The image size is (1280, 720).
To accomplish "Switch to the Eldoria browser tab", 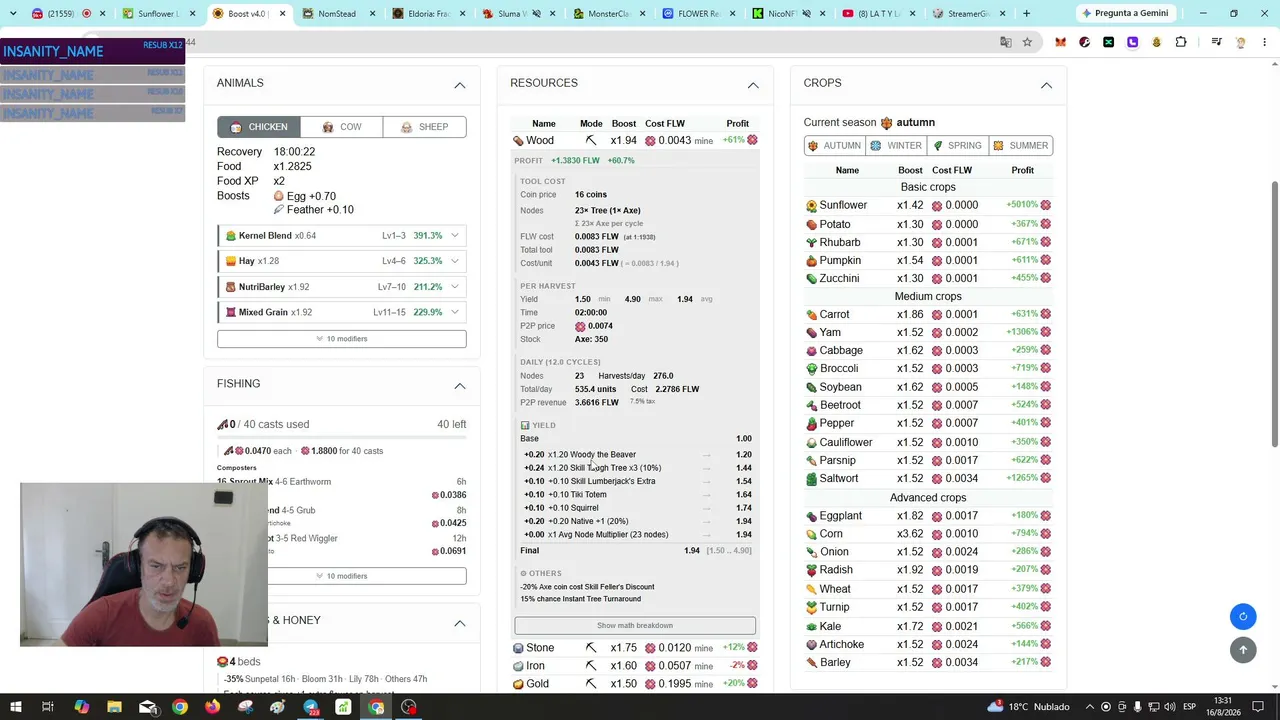I will 427,14.
